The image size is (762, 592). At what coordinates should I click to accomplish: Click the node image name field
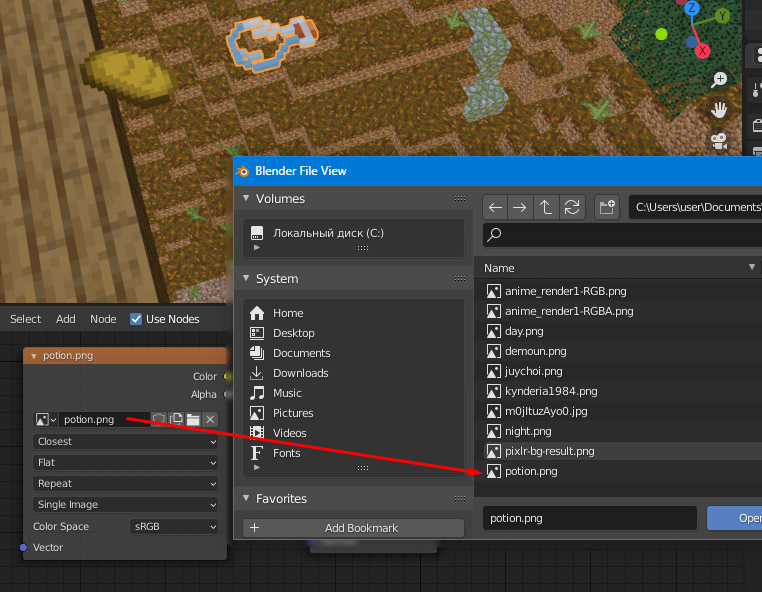[x=104, y=419]
